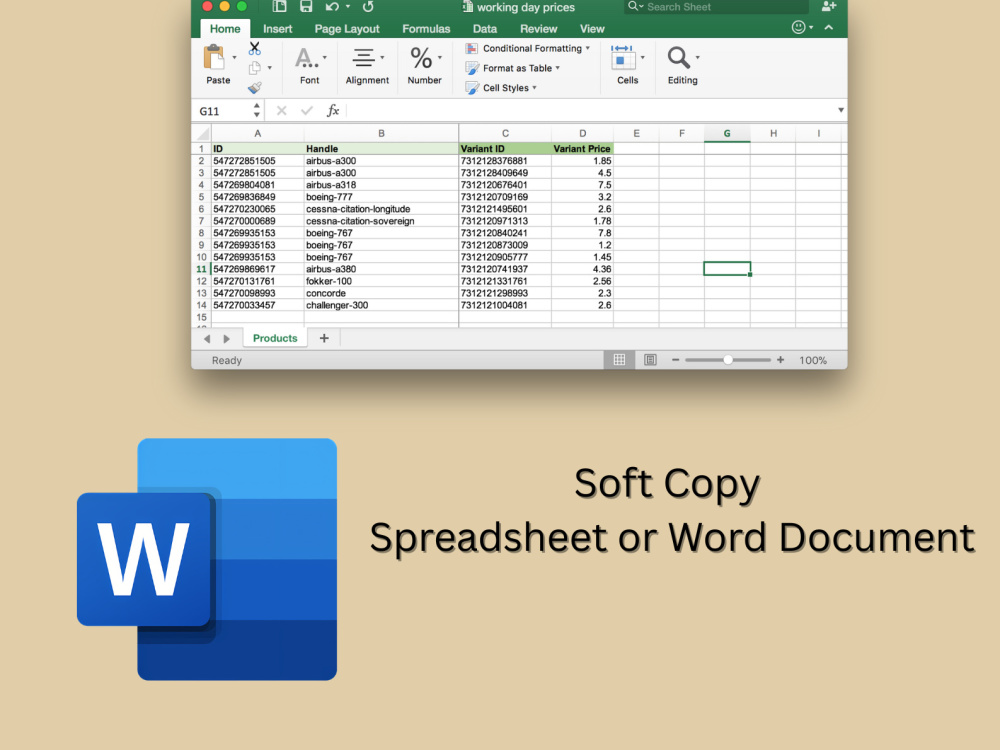Select cell with Variant ID 7312128376881
This screenshot has width=1000, height=750.
tap(504, 161)
